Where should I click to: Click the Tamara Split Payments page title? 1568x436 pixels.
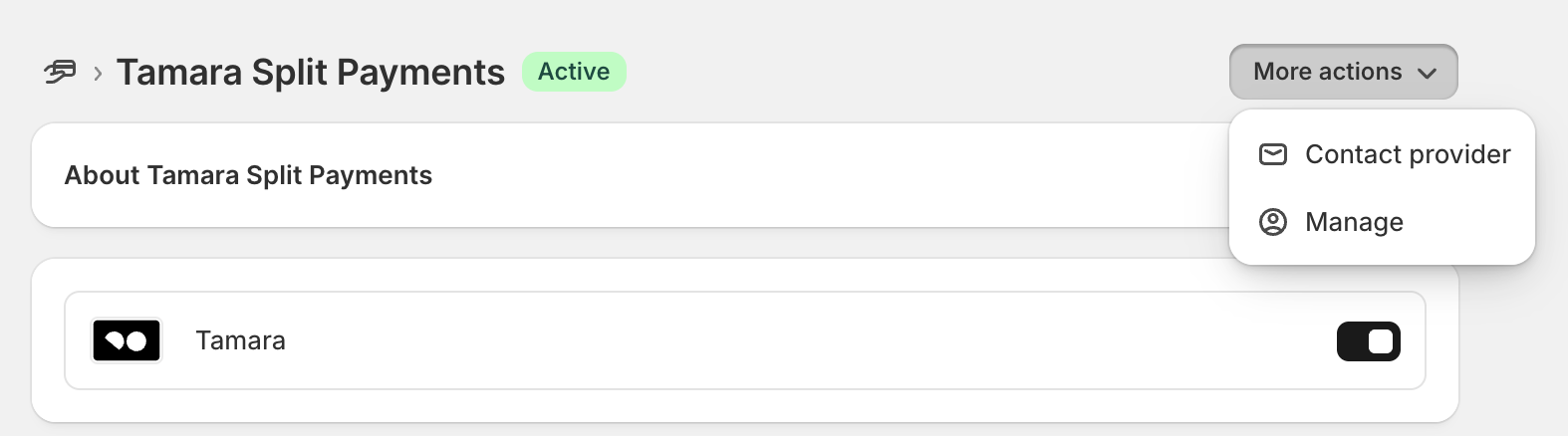(x=311, y=72)
